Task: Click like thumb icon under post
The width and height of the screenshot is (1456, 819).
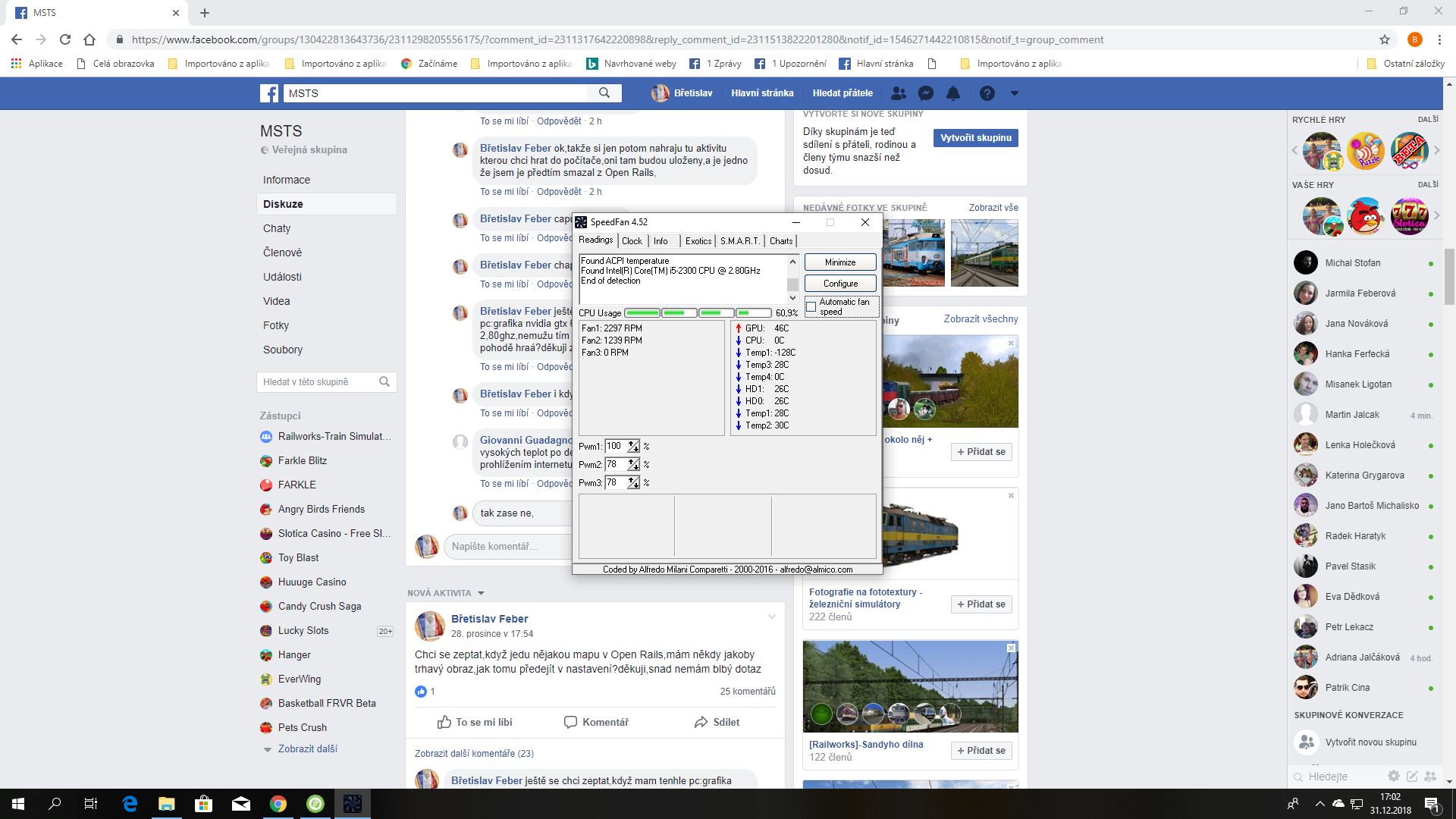Action: (444, 722)
